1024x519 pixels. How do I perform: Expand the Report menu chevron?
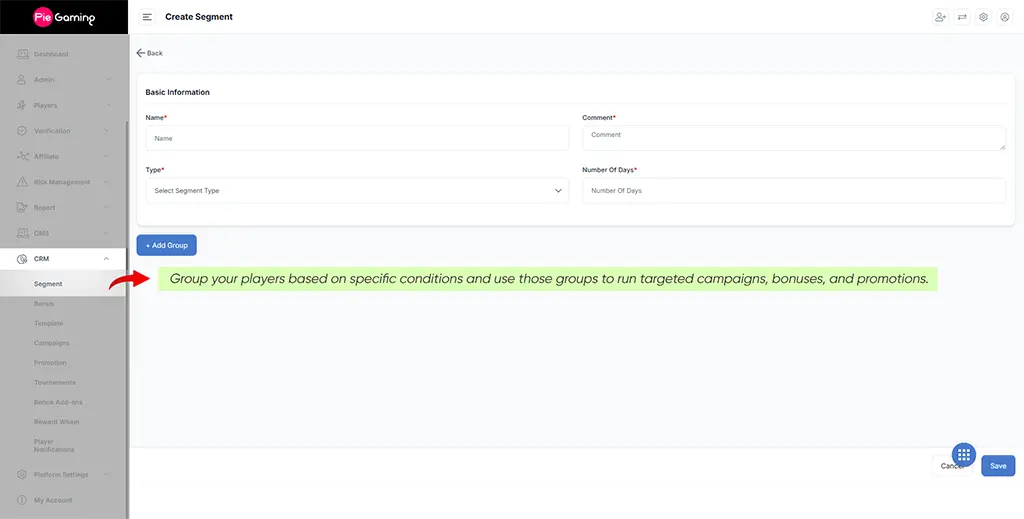click(x=107, y=208)
